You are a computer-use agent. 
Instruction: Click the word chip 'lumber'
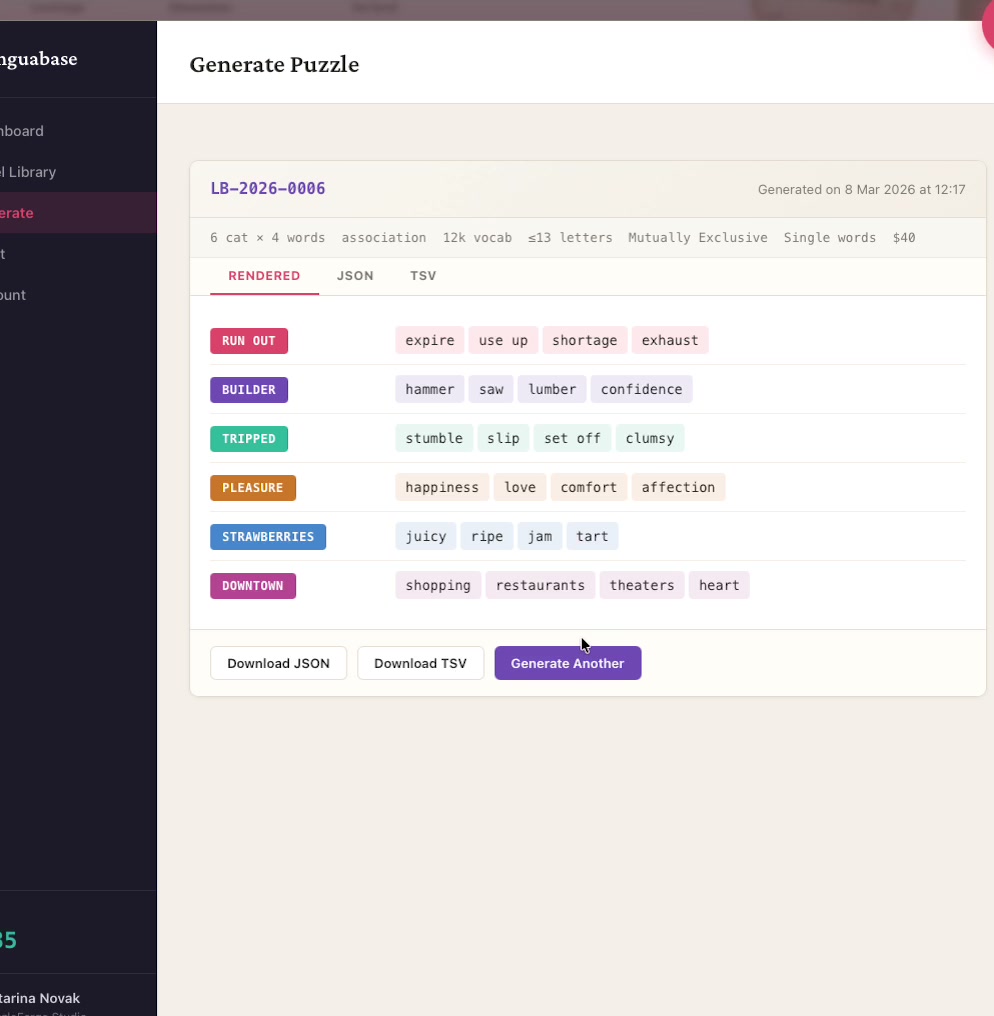point(552,389)
